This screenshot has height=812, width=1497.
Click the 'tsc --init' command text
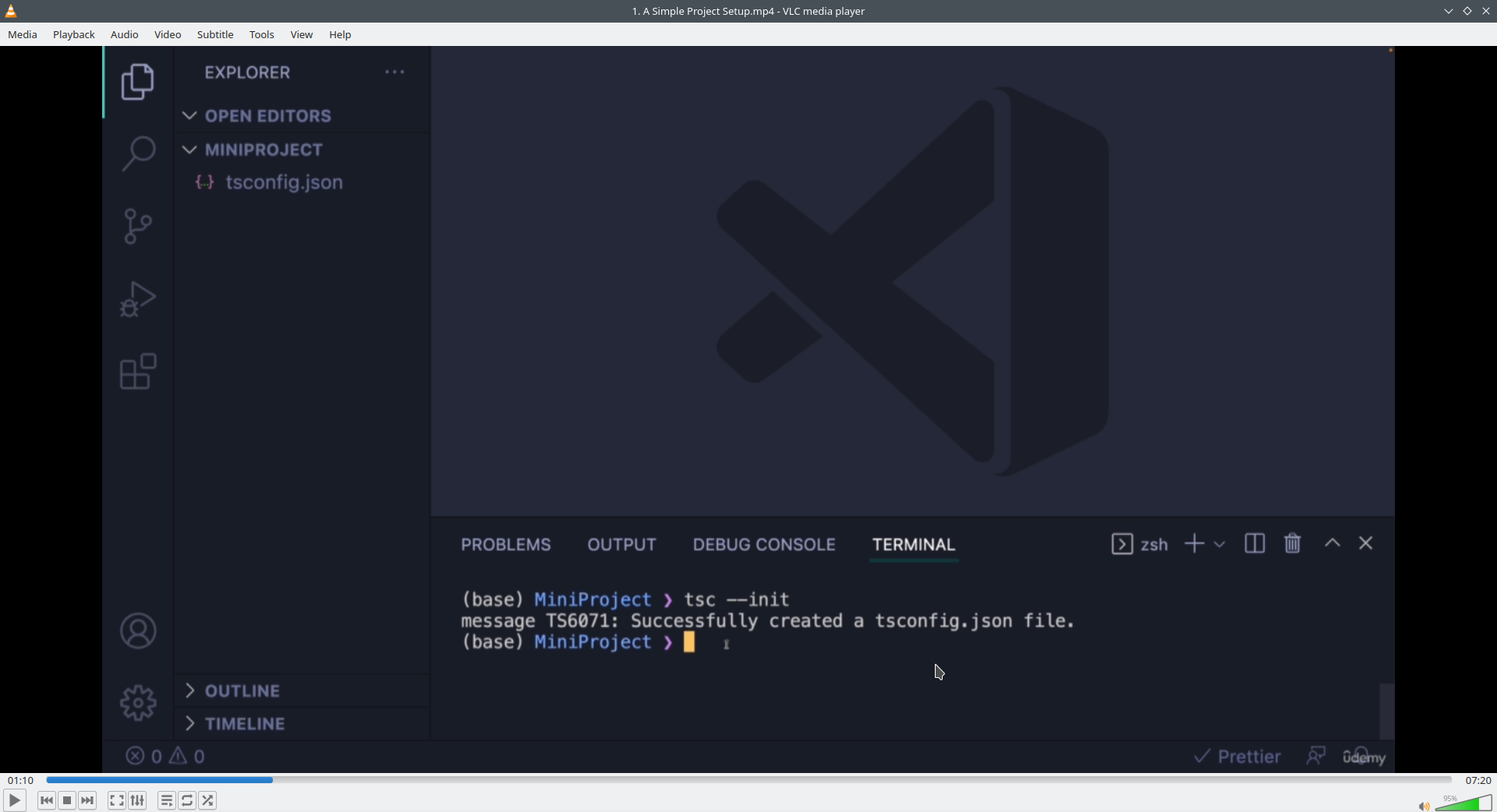pyautogui.click(x=737, y=599)
